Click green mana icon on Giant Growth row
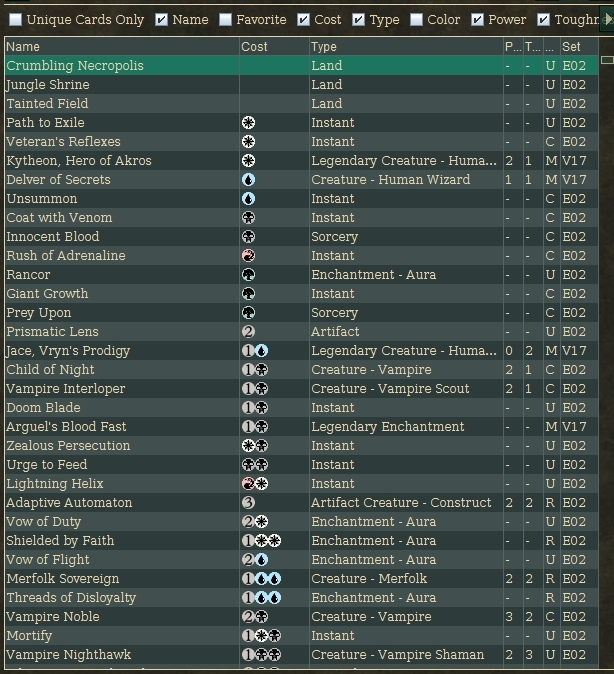 pos(248,294)
